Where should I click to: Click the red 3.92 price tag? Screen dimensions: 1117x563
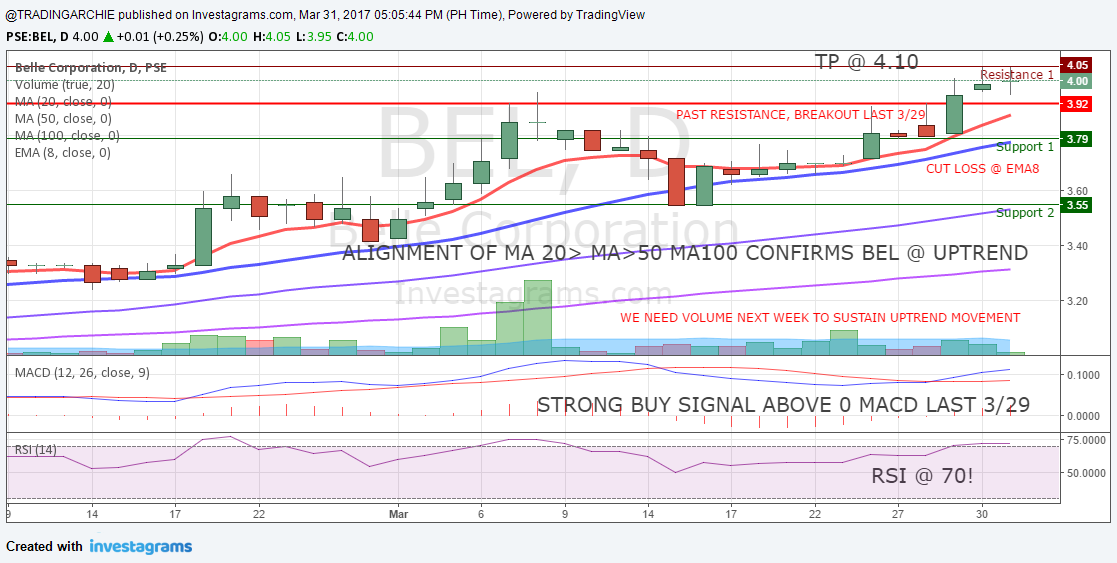coord(1076,104)
